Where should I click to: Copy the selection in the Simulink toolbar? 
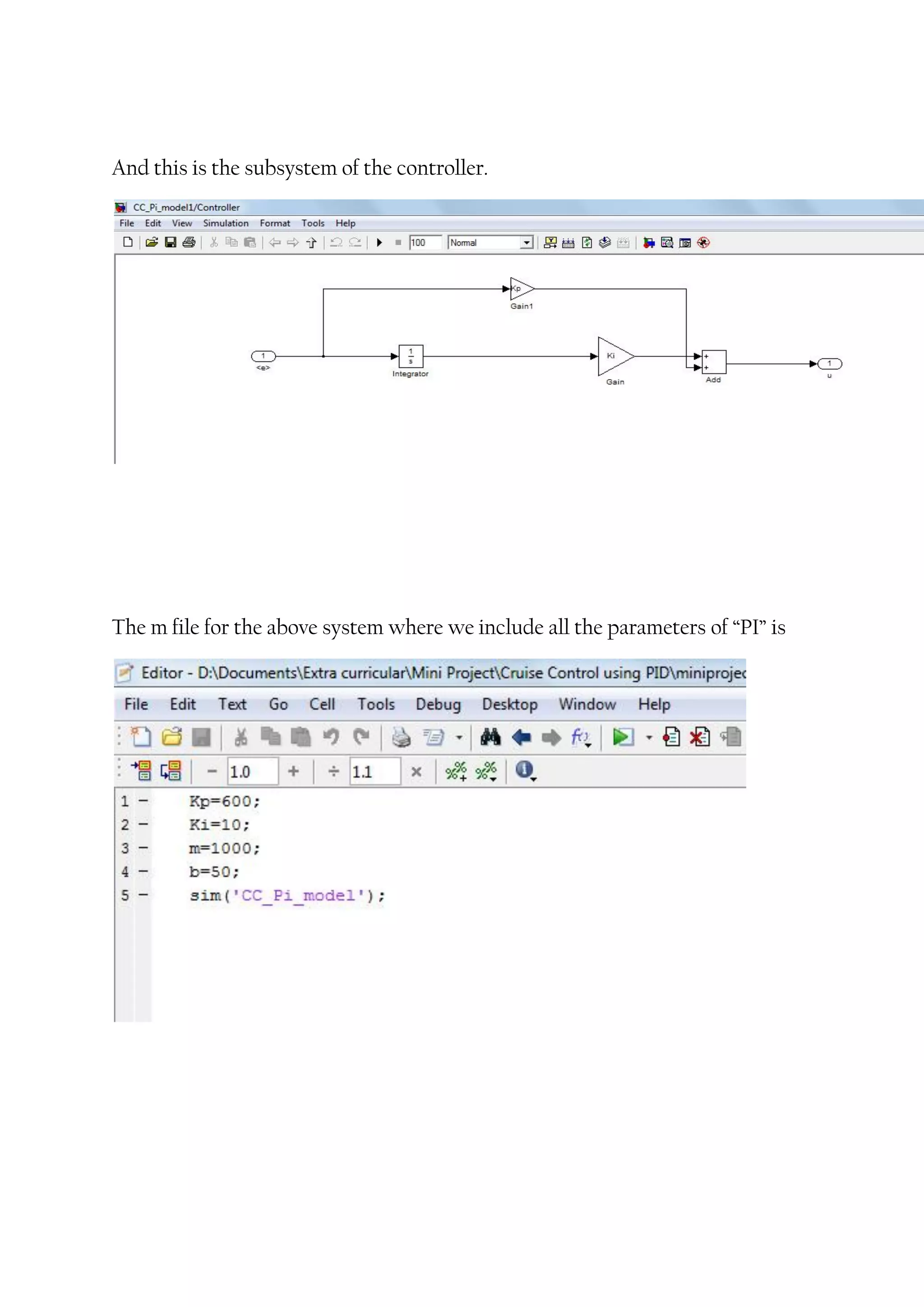231,242
